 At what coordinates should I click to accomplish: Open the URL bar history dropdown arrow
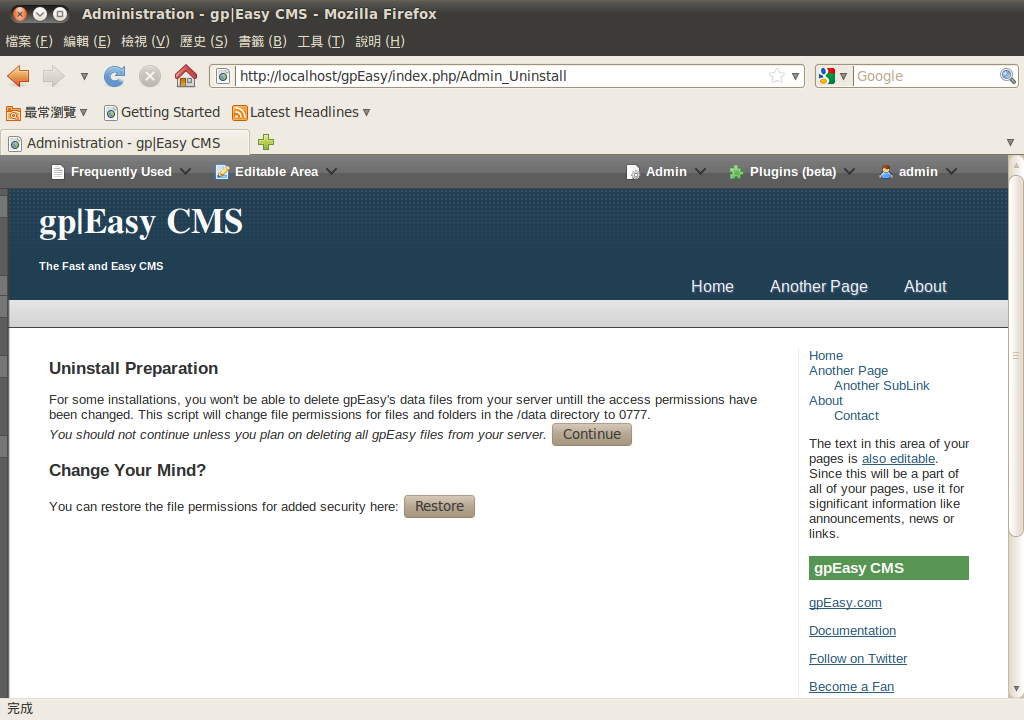(x=795, y=76)
